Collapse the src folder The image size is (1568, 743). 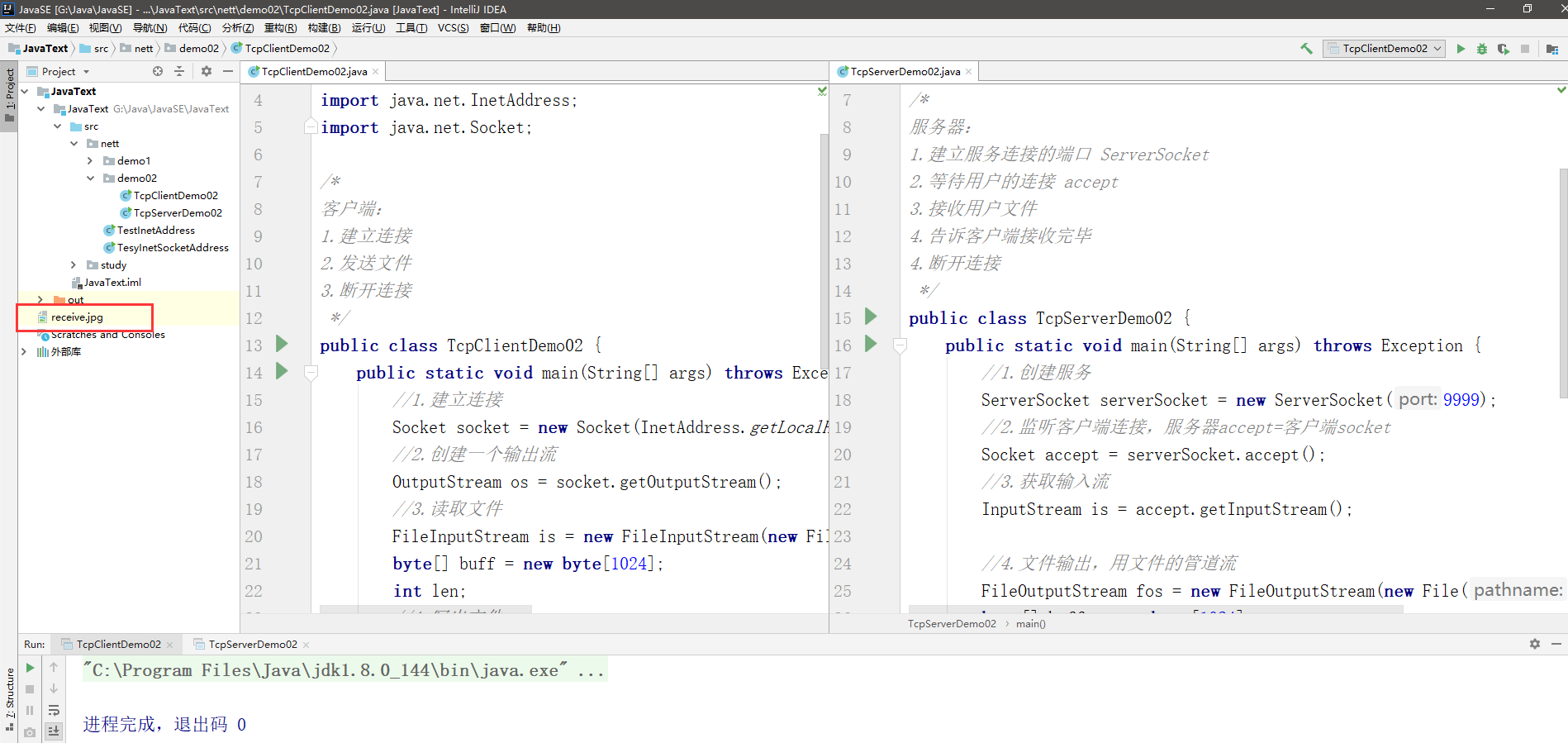pyautogui.click(x=58, y=126)
